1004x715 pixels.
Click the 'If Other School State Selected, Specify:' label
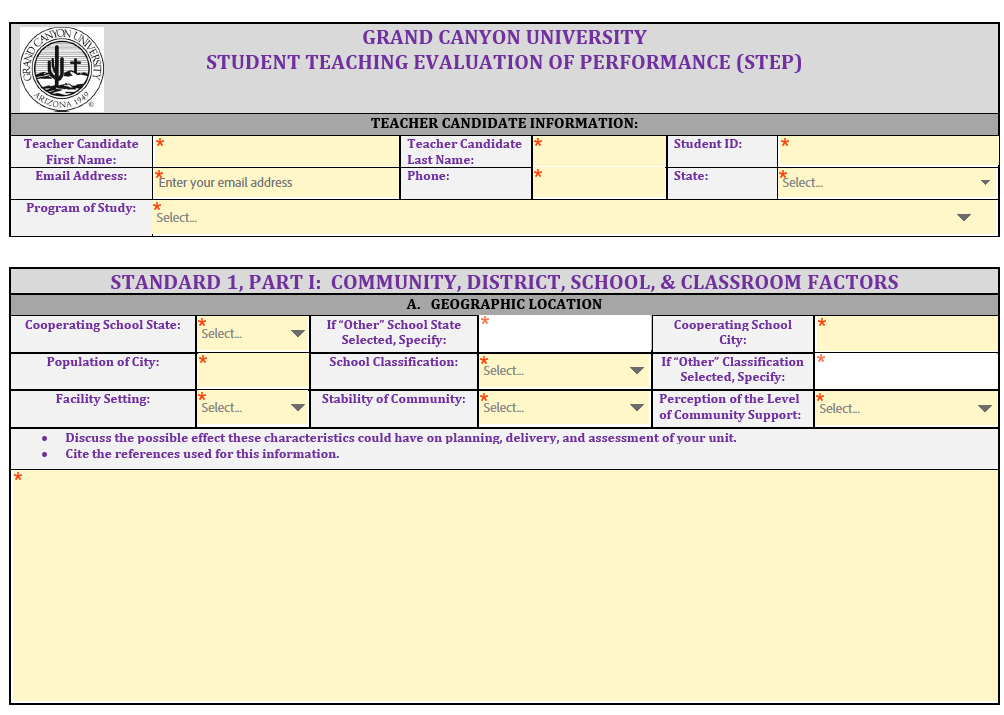point(394,333)
